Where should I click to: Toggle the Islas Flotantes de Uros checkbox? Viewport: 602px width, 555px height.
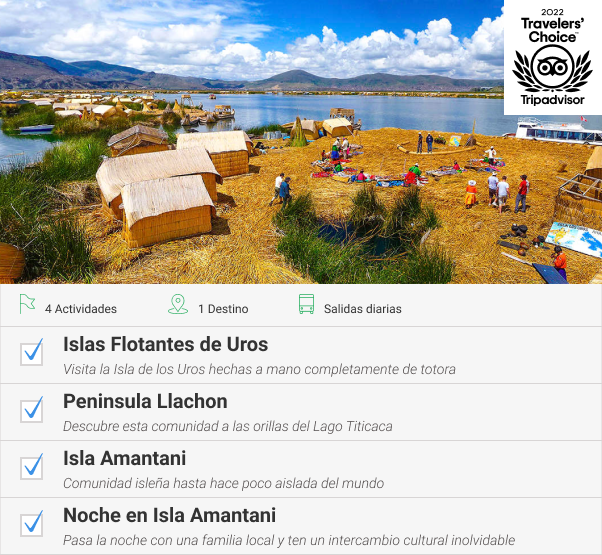[31, 353]
